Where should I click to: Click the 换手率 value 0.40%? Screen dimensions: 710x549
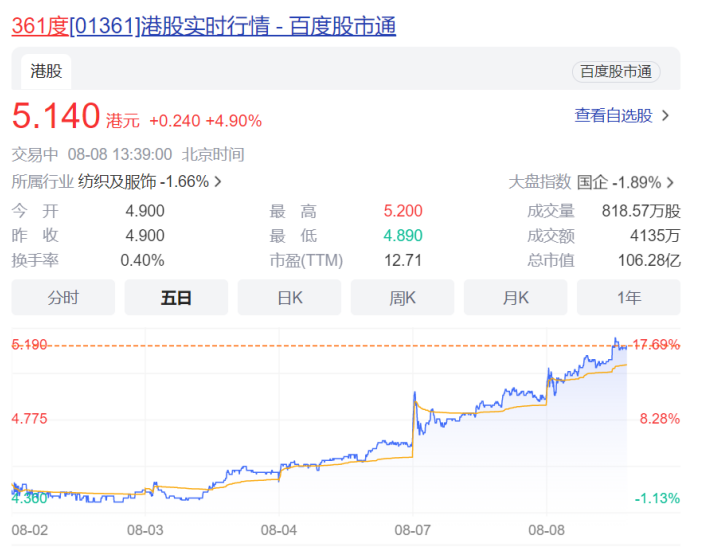[142, 260]
